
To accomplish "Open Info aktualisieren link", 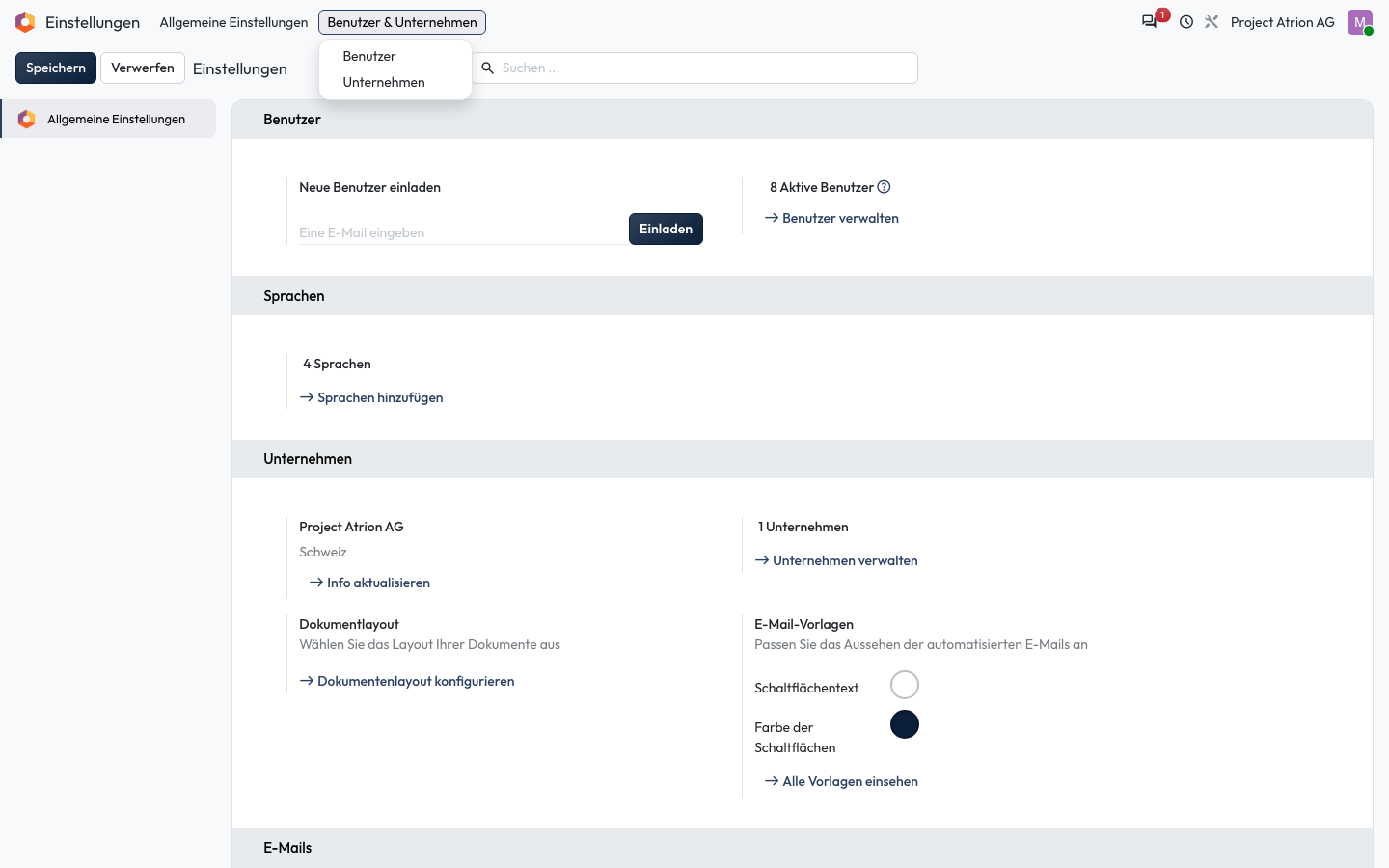I will point(369,583).
